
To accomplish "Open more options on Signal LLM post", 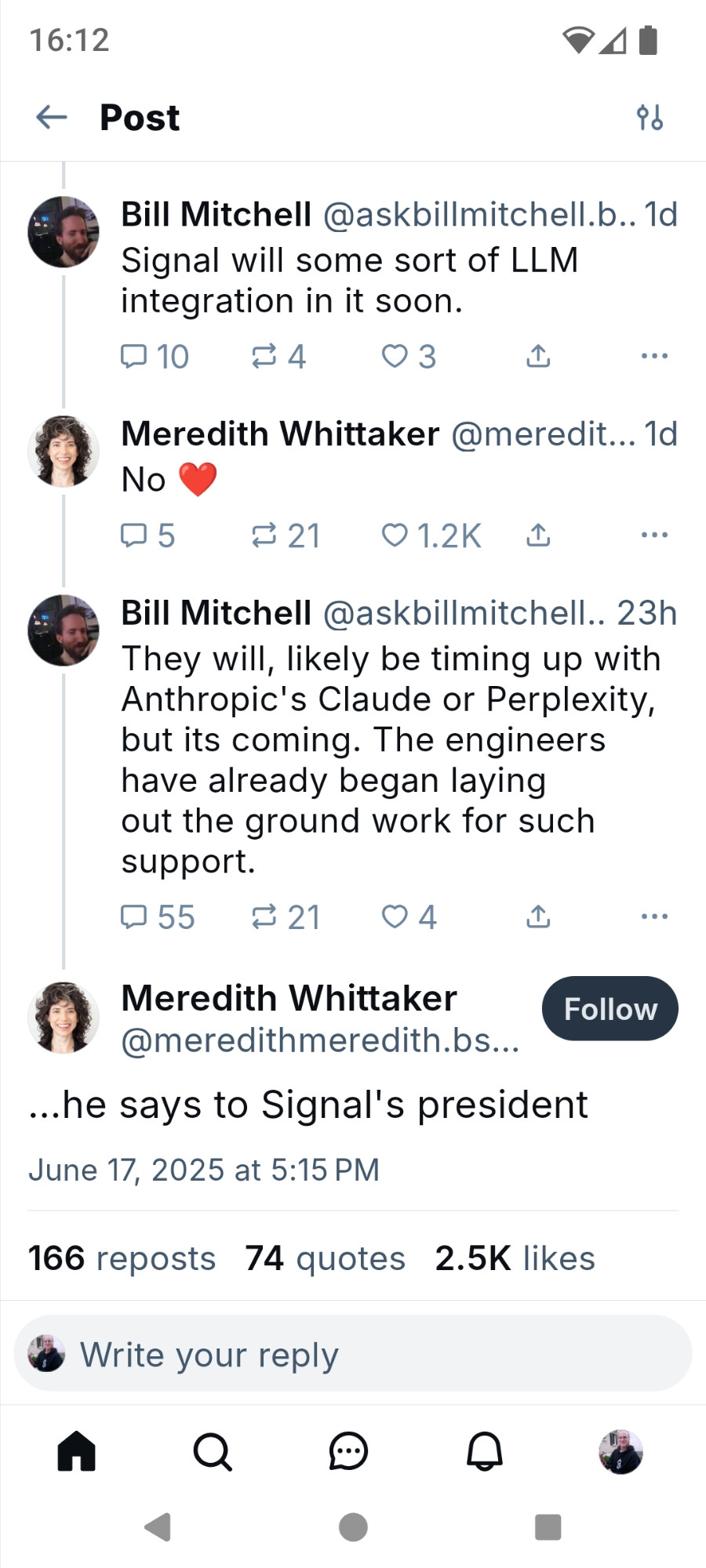I will click(x=654, y=357).
